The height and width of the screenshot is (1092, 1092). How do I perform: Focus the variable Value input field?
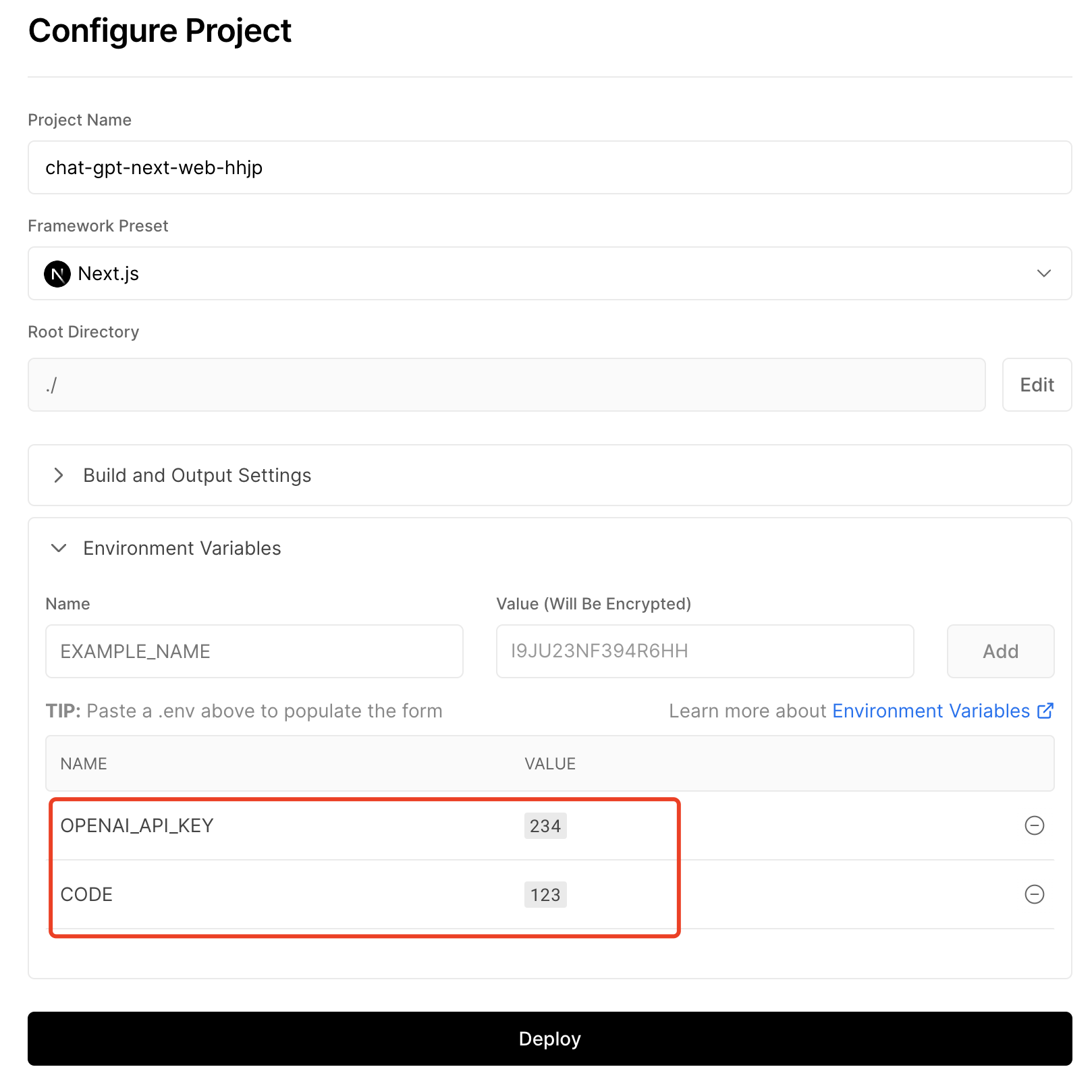(x=705, y=651)
